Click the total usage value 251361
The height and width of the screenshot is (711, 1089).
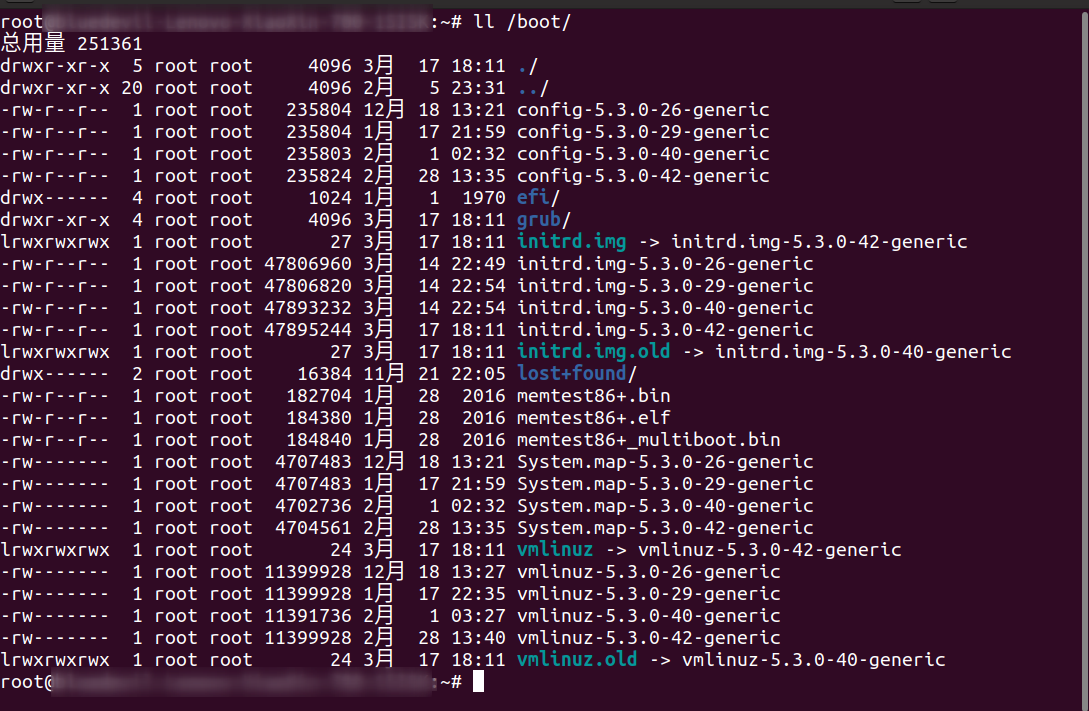110,44
